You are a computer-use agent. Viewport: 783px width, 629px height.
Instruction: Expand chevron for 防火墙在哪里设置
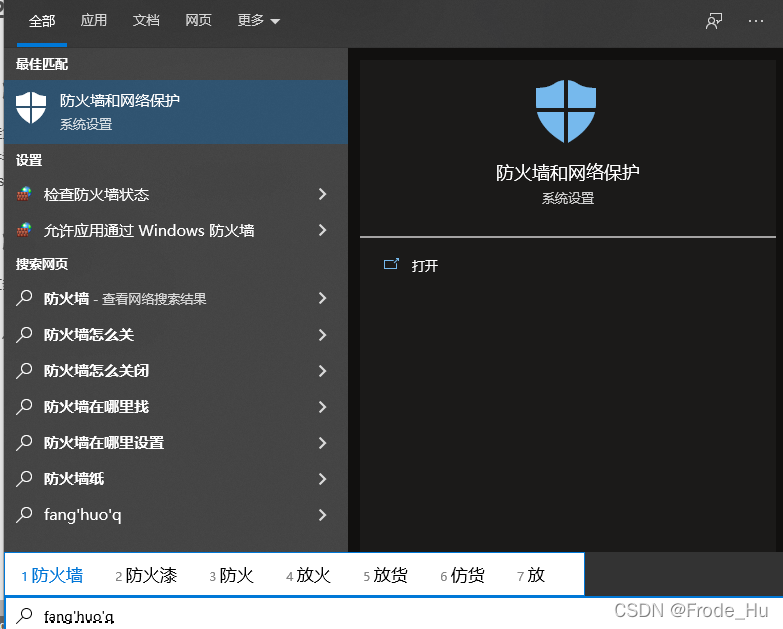[323, 442]
